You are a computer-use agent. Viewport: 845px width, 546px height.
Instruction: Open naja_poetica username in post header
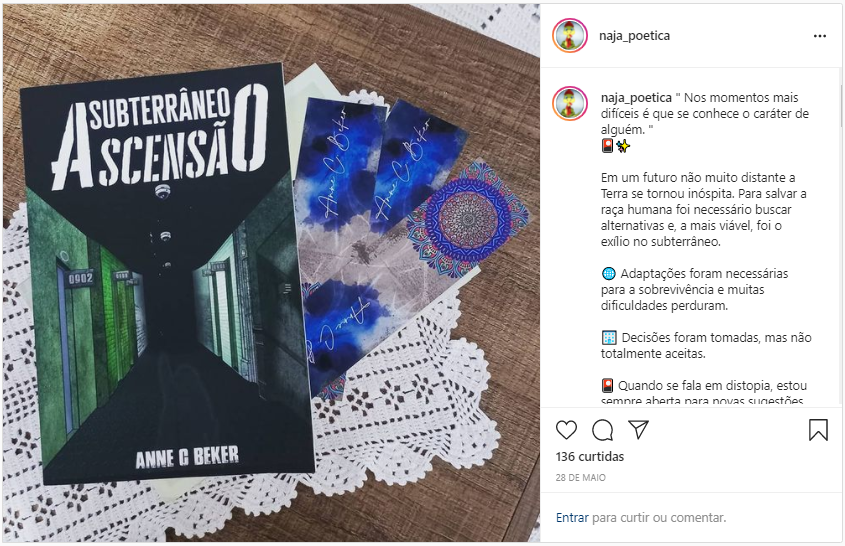coord(634,36)
